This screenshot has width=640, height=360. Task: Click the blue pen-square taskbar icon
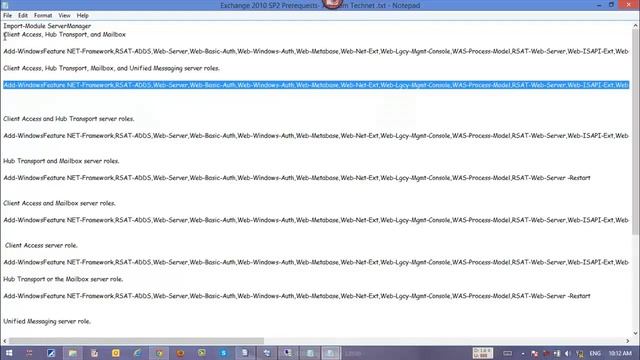51,353
